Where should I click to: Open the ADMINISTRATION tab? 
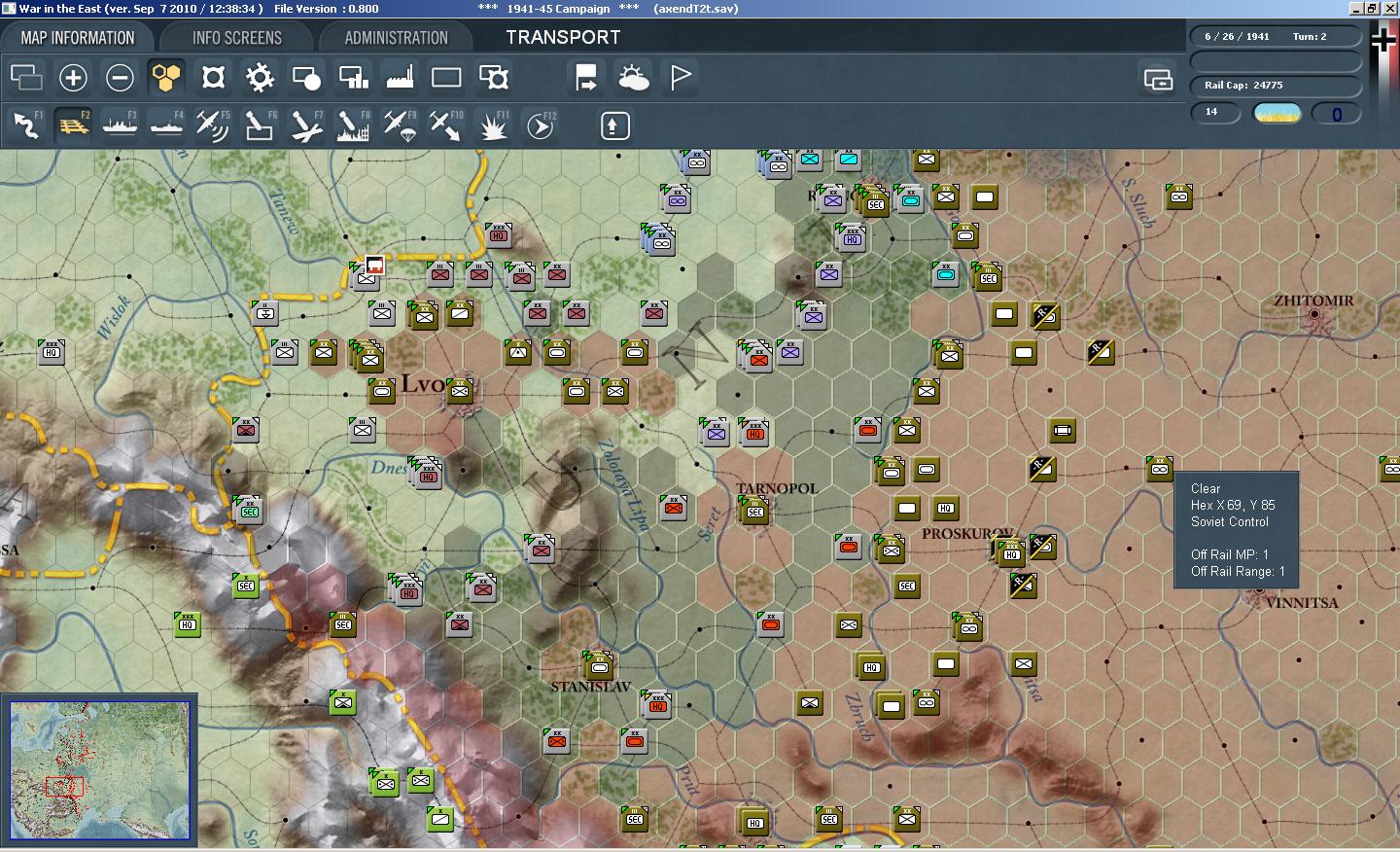point(396,38)
